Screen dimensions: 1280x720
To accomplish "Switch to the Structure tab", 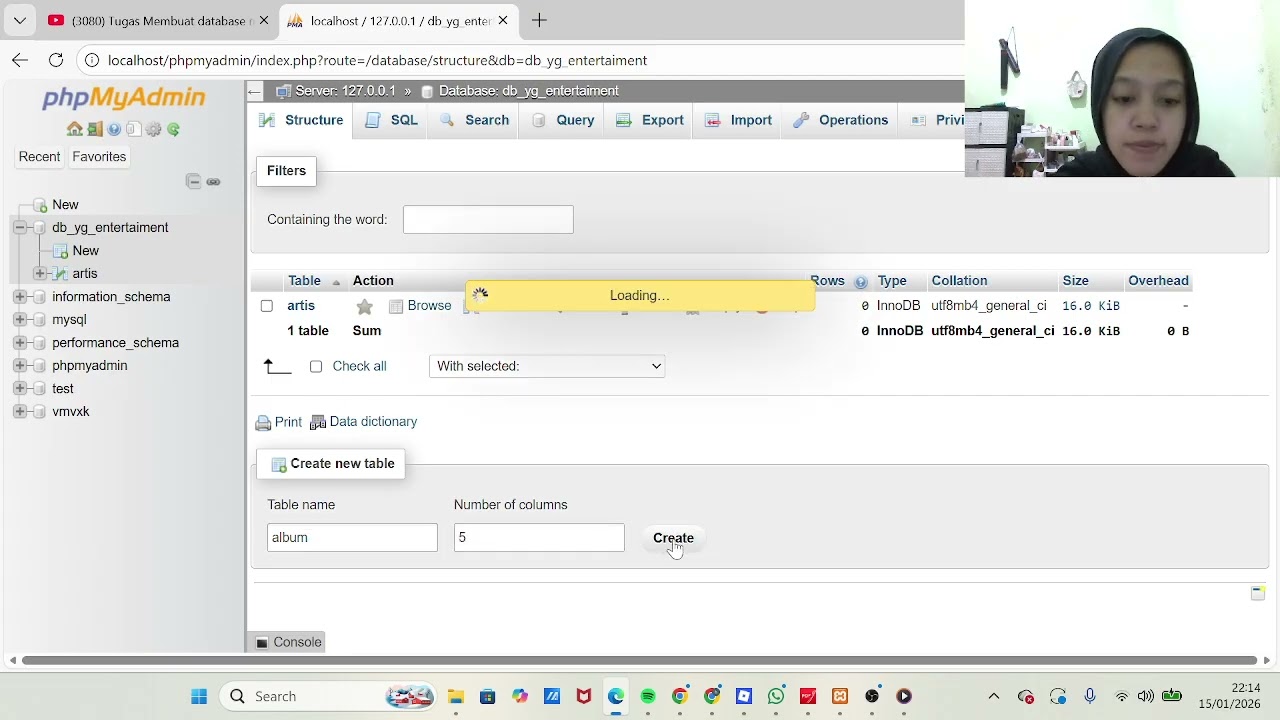I will click(x=301, y=120).
